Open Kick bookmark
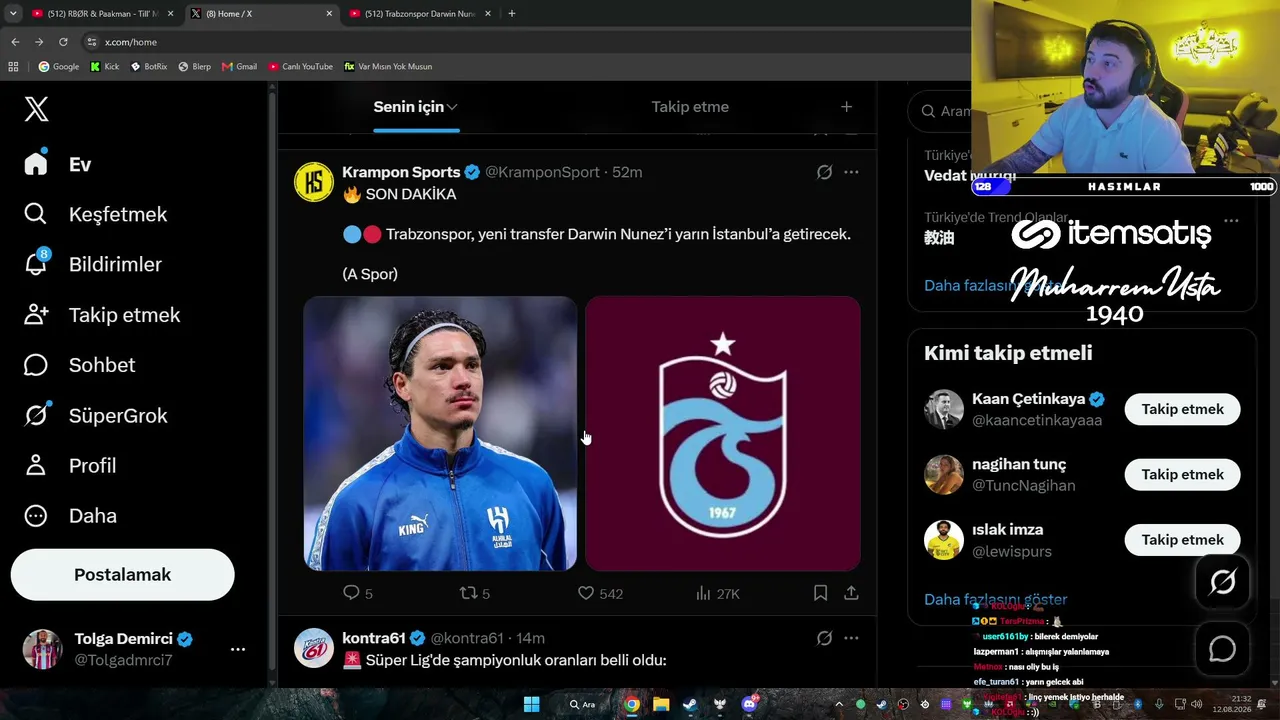The width and height of the screenshot is (1280, 720). tap(104, 67)
